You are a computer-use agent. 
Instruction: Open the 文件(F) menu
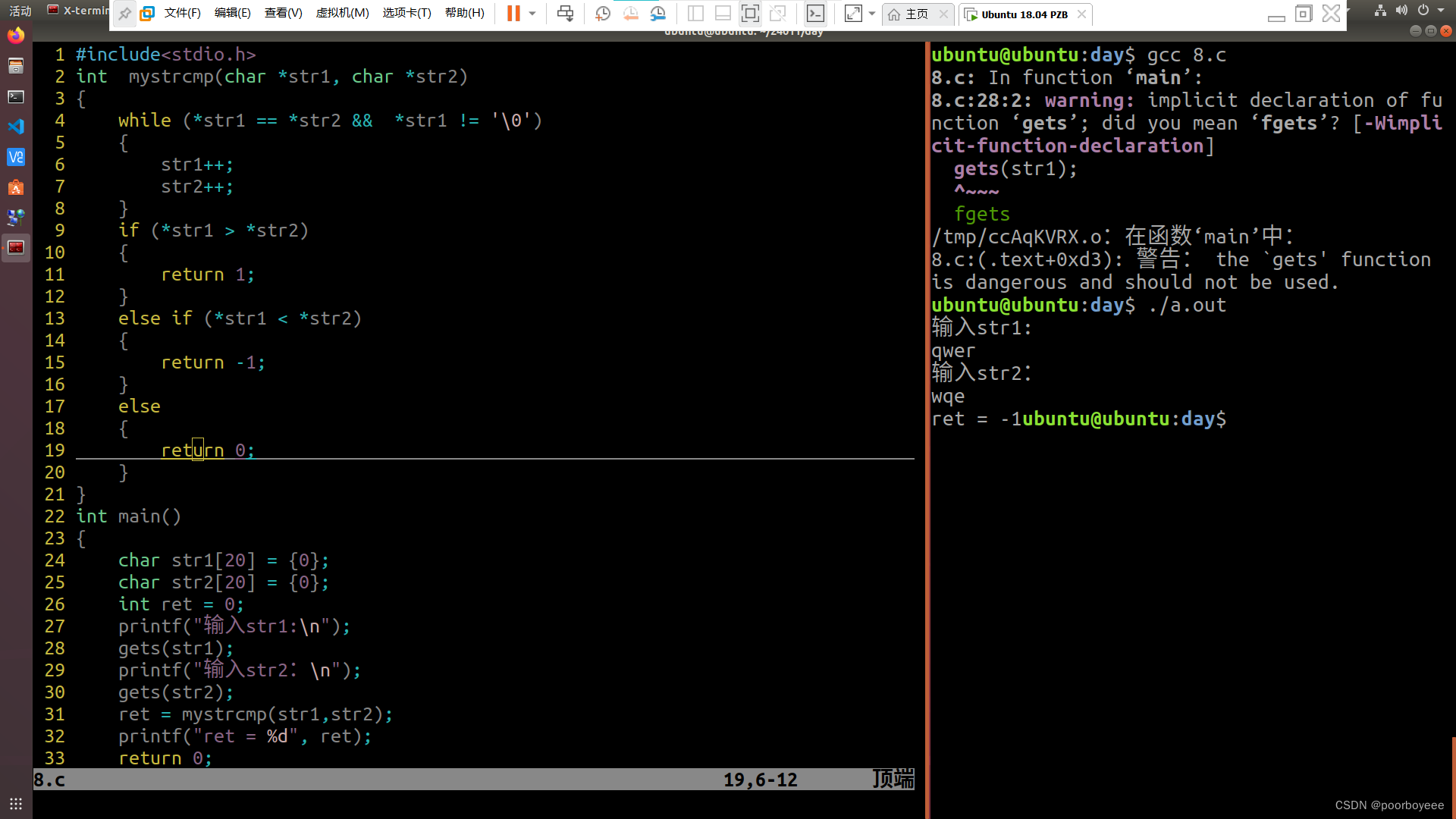tap(182, 13)
